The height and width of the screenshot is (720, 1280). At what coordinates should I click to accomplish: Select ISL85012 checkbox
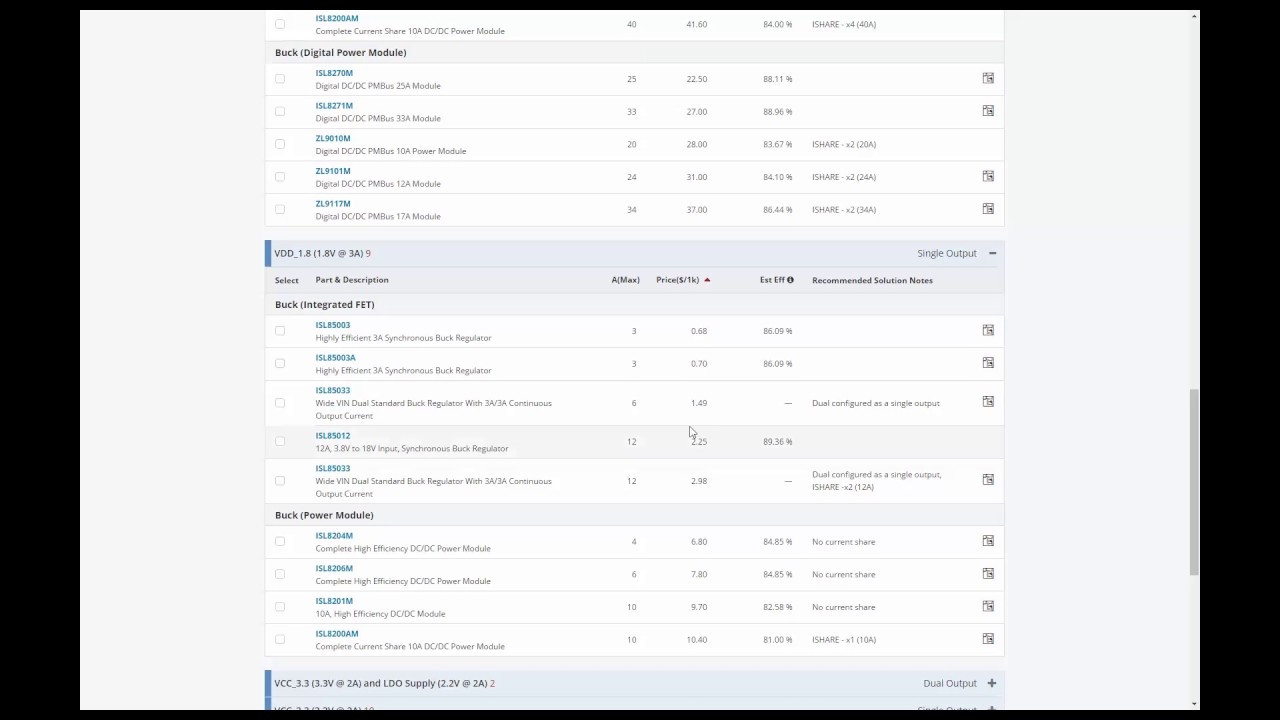coord(280,442)
